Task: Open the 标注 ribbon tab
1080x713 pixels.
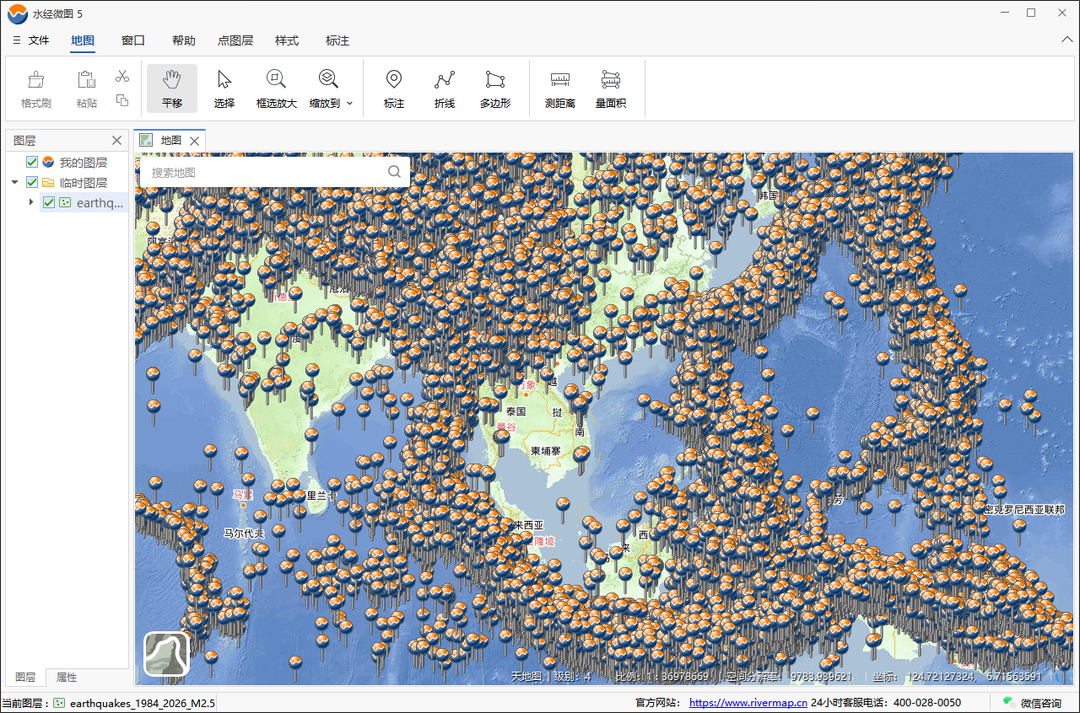Action: click(x=337, y=41)
